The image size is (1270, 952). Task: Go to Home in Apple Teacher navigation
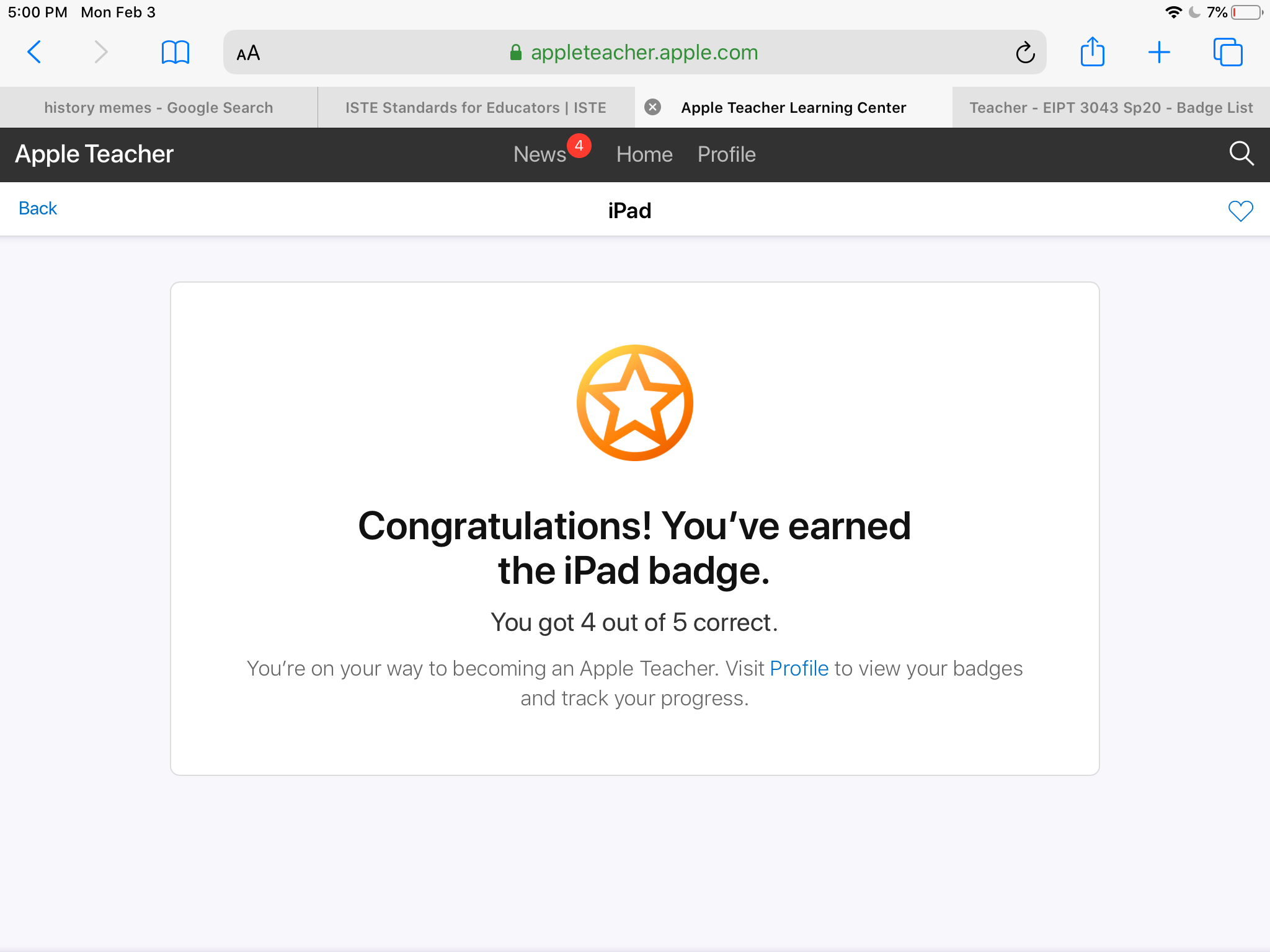tap(644, 154)
